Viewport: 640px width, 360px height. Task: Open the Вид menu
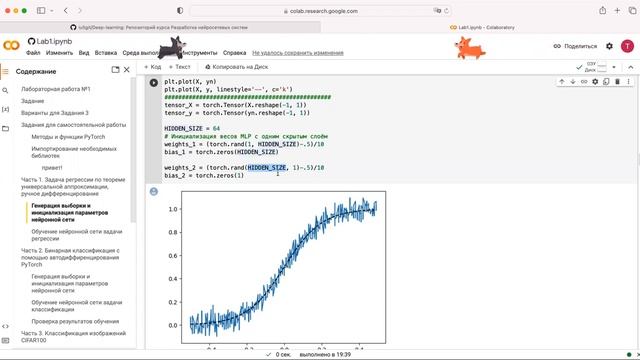(x=84, y=53)
